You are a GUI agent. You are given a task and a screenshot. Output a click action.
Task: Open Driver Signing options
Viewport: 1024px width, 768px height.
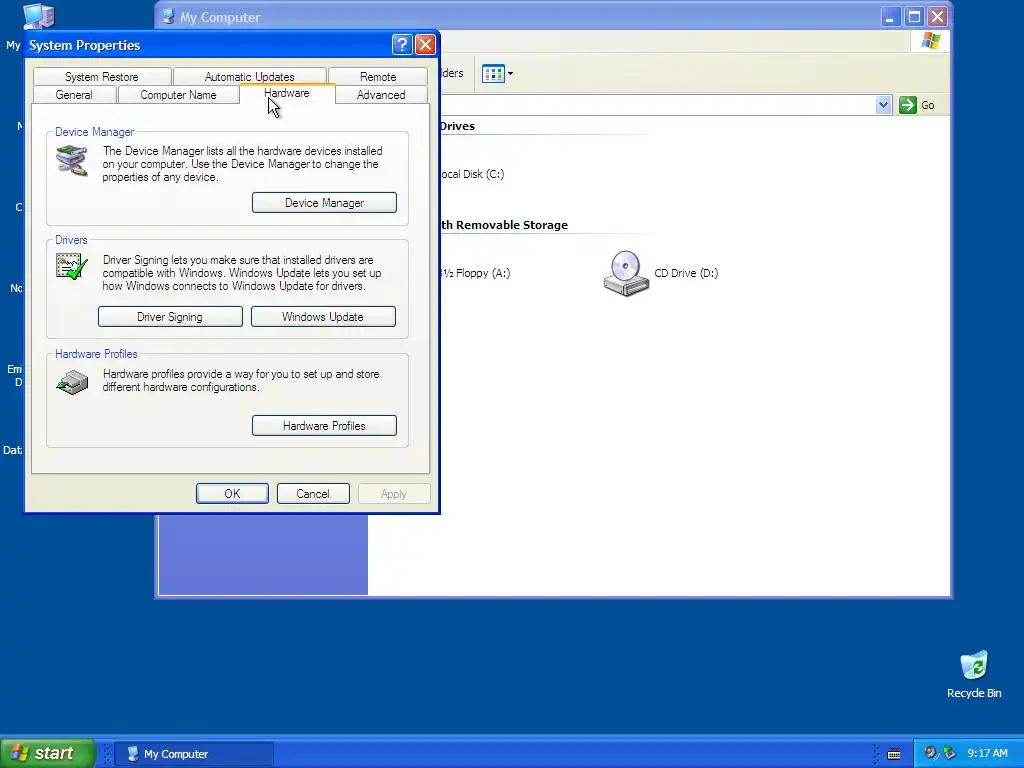[170, 317]
